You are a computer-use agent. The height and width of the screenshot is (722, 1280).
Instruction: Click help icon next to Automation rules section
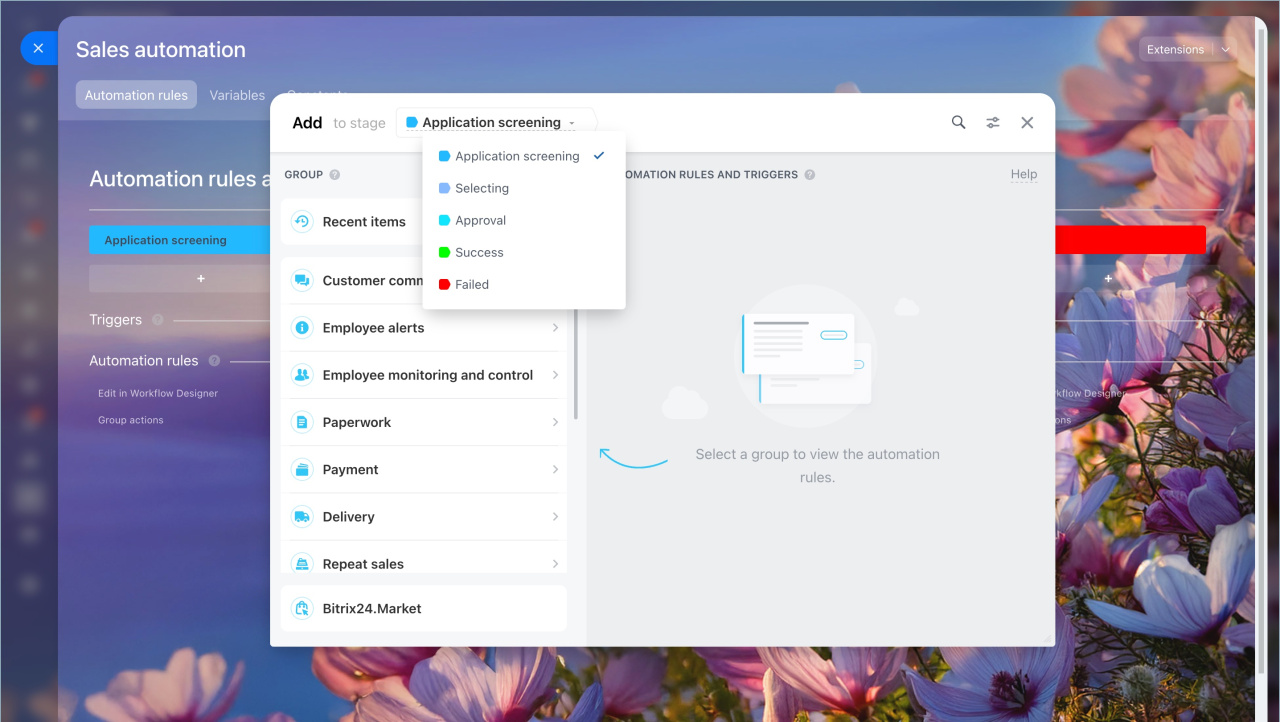[x=215, y=361]
